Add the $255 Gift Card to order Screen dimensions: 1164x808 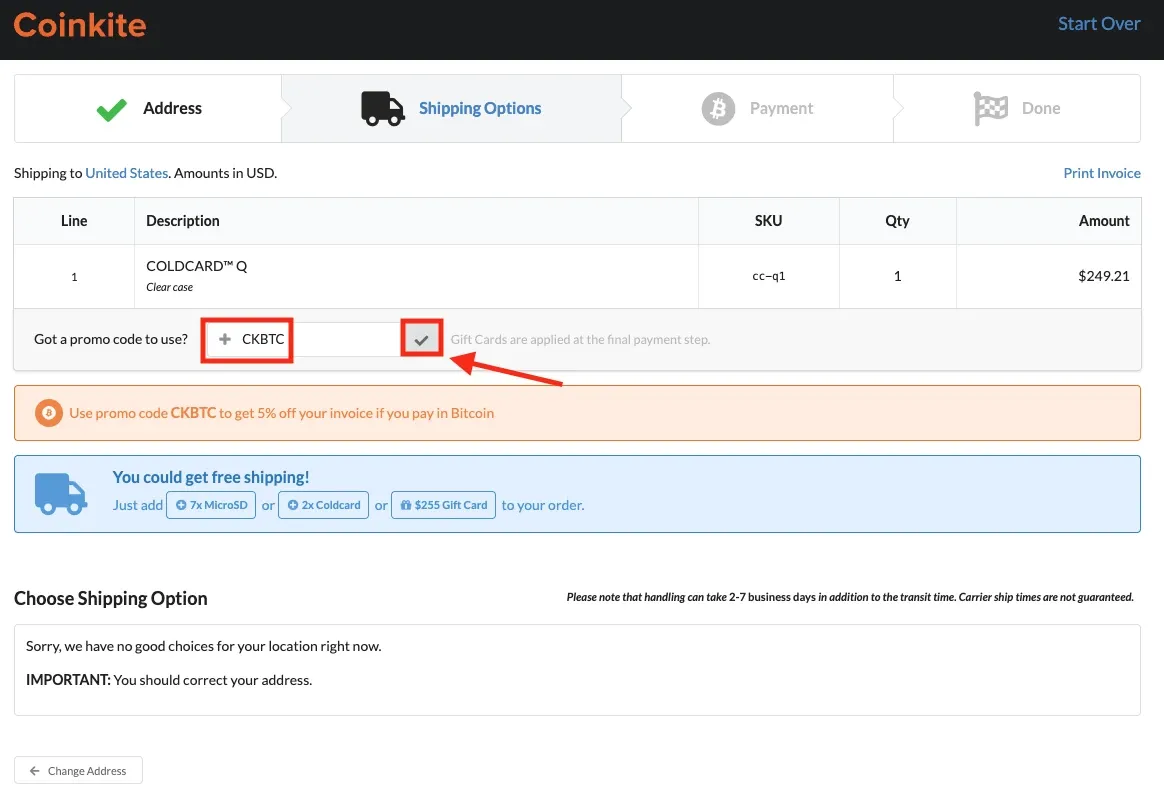tap(443, 505)
